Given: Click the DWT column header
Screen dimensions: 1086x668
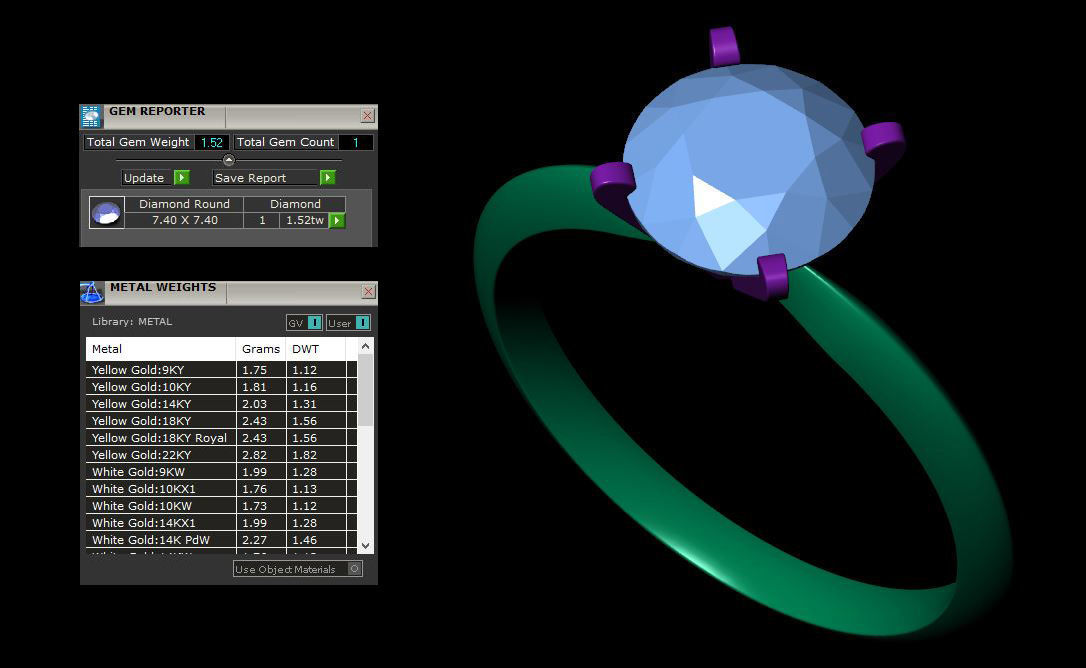Looking at the screenshot, I should click(x=316, y=349).
